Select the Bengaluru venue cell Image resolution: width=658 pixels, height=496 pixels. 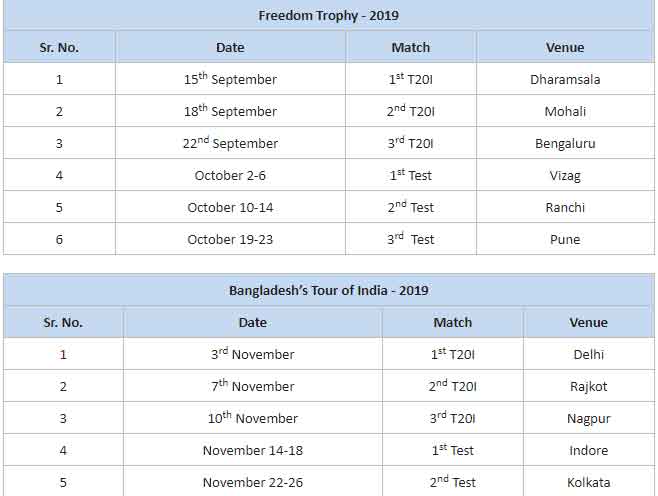(565, 144)
